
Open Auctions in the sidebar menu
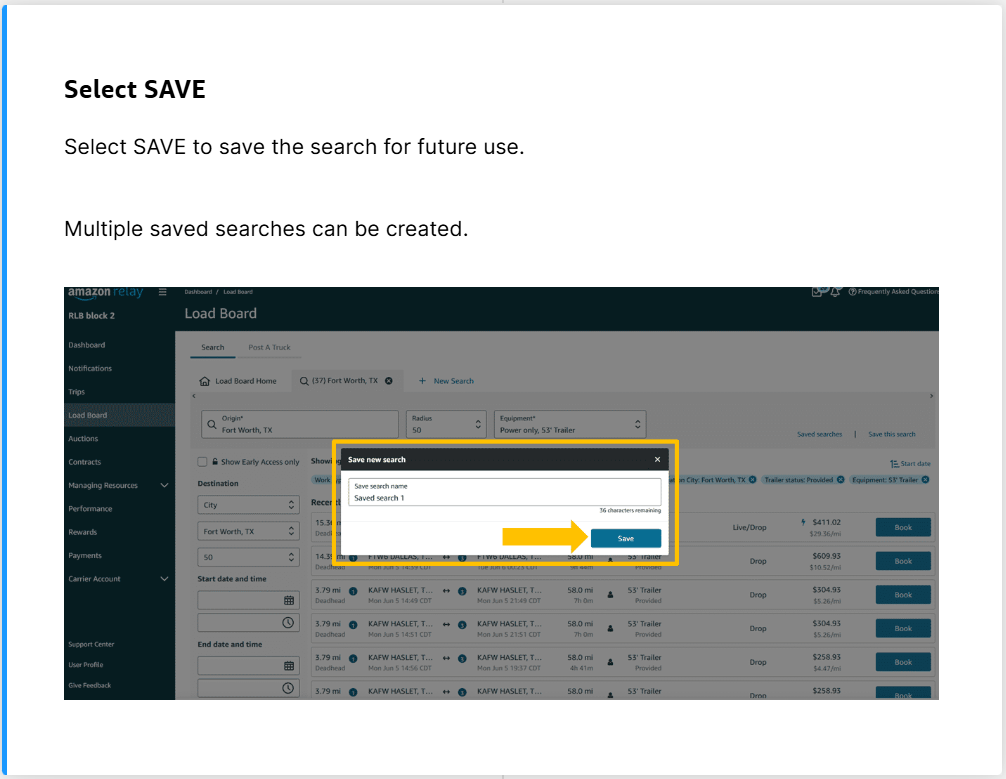tap(83, 439)
